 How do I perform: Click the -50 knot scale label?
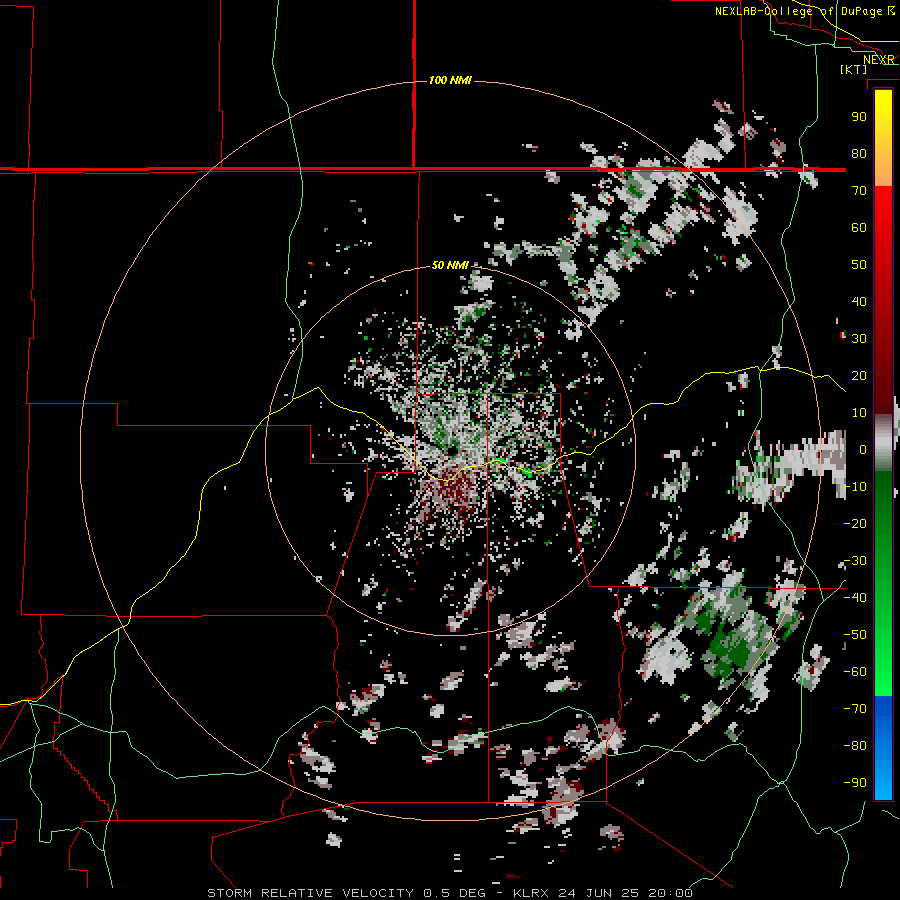click(855, 635)
